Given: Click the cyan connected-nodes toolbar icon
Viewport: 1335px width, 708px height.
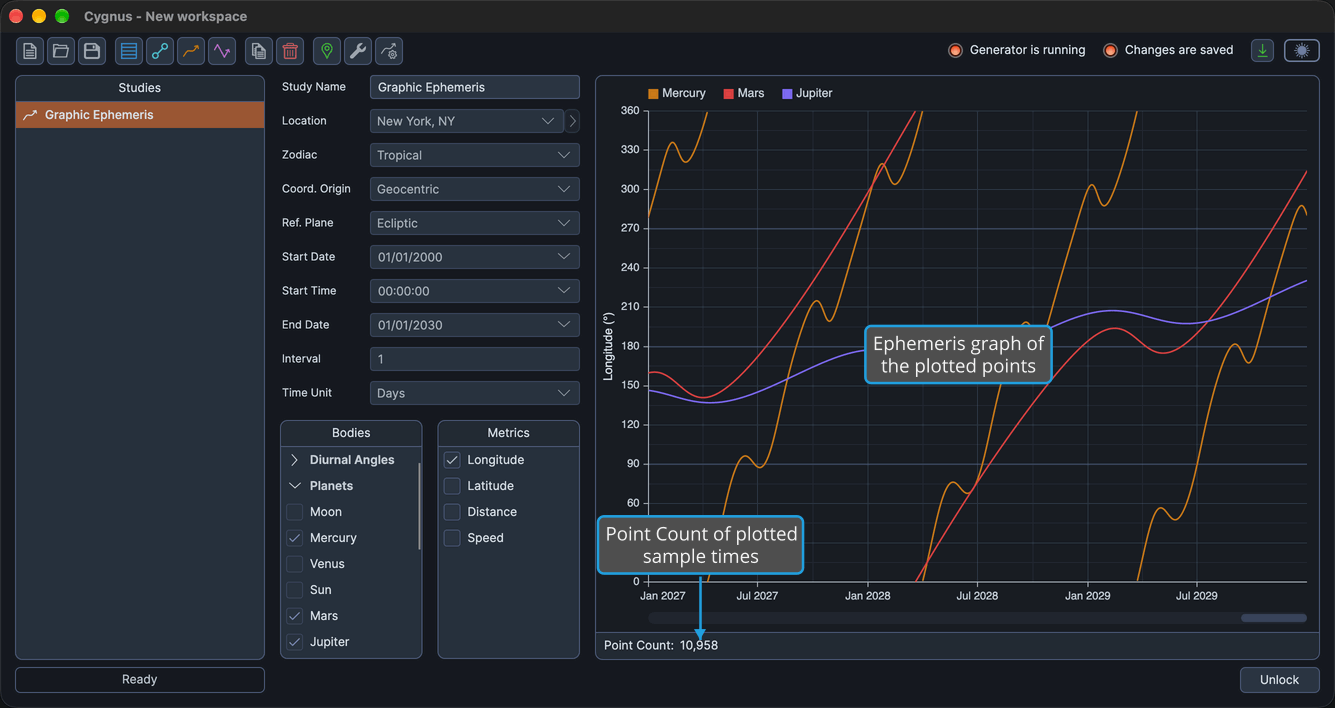Looking at the screenshot, I should point(160,51).
